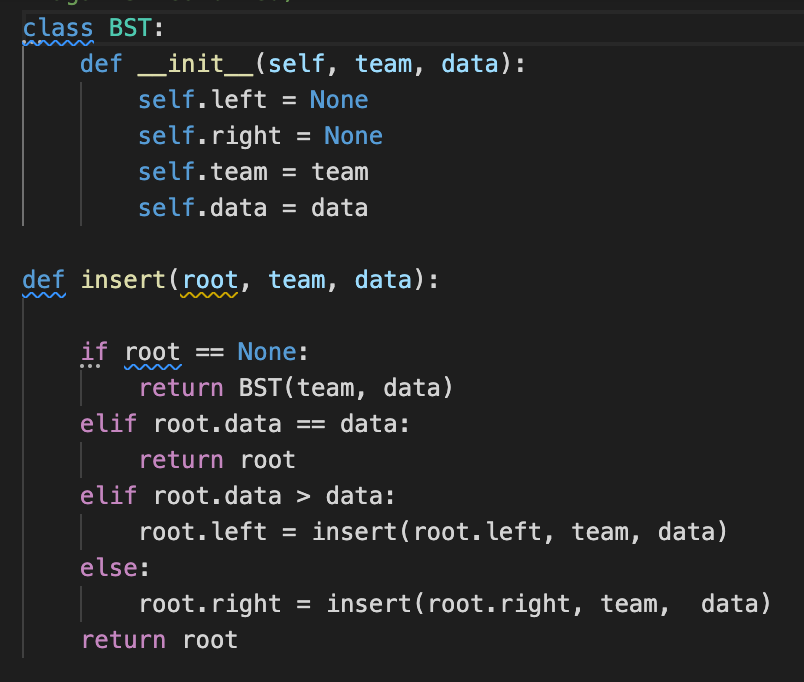The image size is (804, 682).
Task: Click the insert function name in its definition
Action: pos(123,279)
